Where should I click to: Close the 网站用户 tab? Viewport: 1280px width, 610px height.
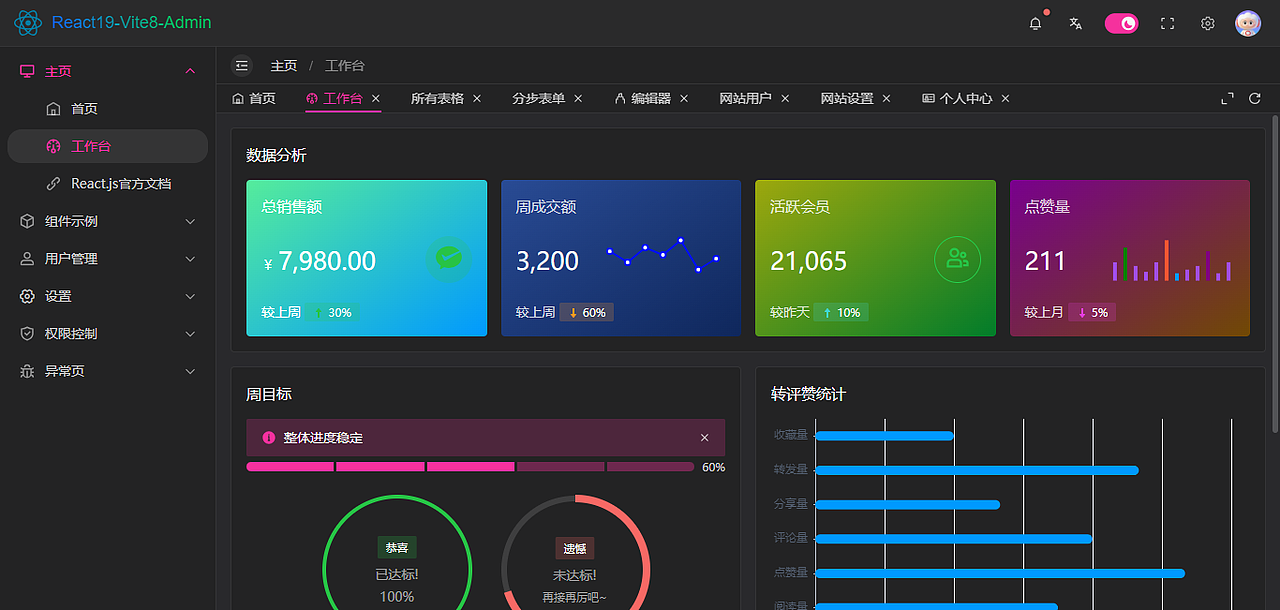(x=785, y=98)
